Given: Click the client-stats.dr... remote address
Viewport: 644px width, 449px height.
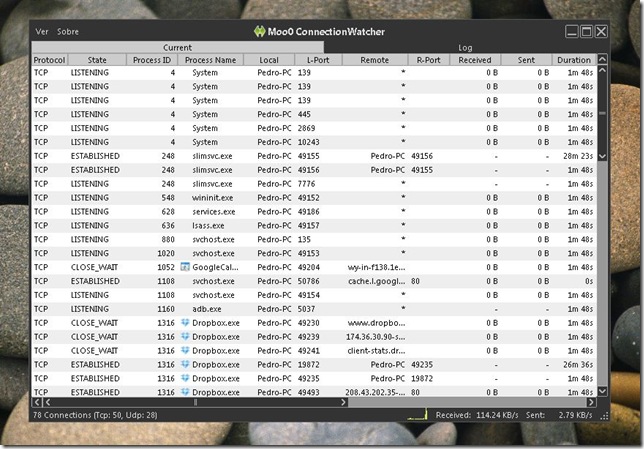Looking at the screenshot, I should click(377, 350).
